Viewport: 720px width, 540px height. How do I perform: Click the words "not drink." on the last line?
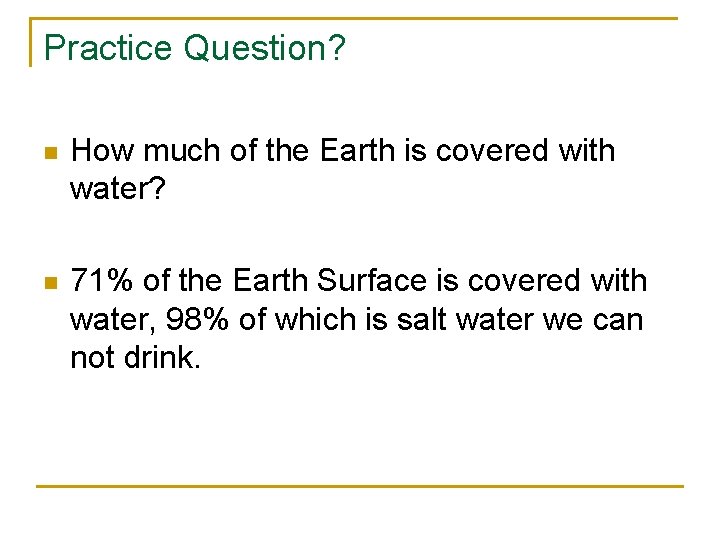tap(135, 357)
